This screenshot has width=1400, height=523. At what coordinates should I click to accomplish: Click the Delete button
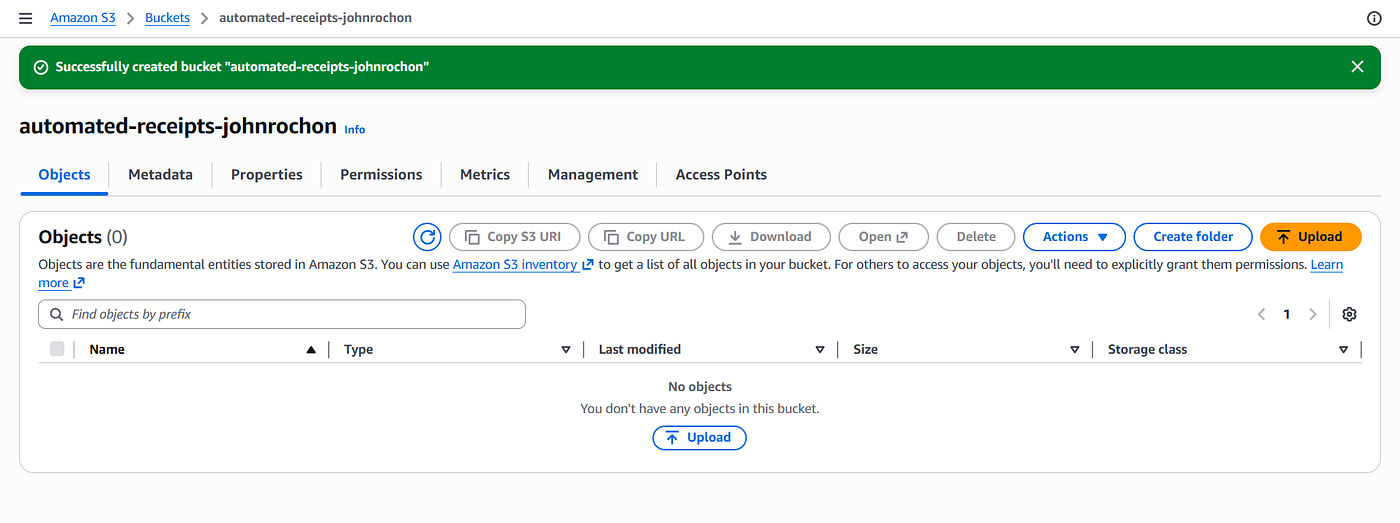(976, 237)
